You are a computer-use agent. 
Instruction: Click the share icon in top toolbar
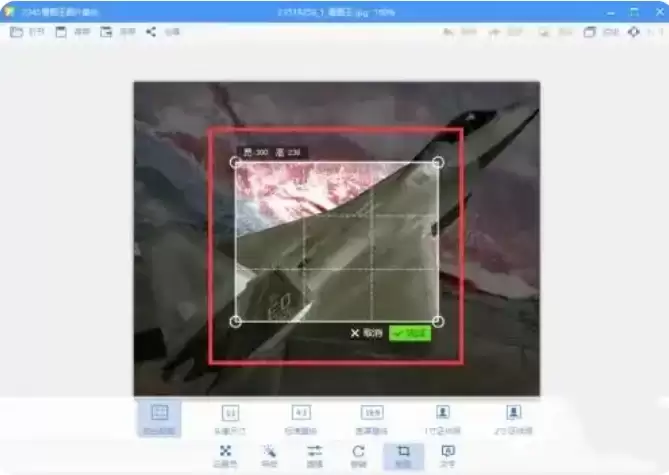[x=151, y=32]
